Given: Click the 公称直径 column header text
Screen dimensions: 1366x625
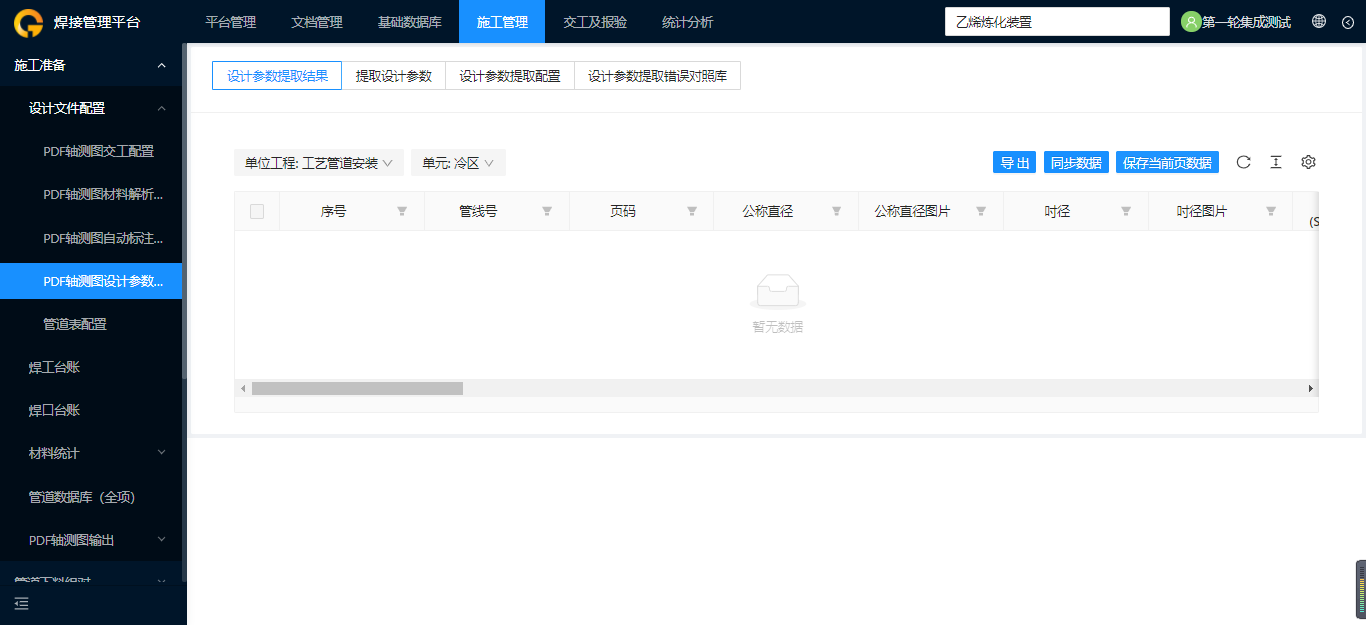Looking at the screenshot, I should point(767,211).
